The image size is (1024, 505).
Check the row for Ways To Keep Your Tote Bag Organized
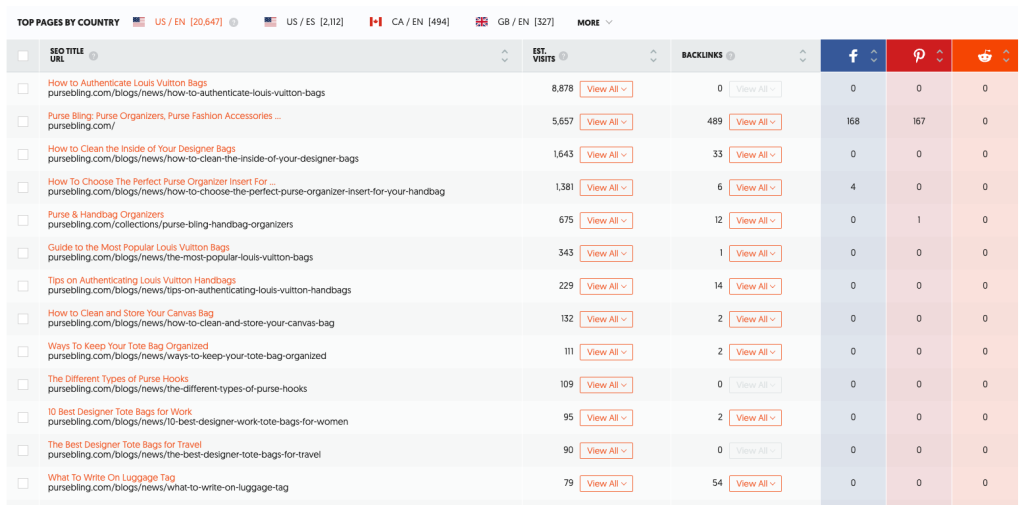click(23, 351)
